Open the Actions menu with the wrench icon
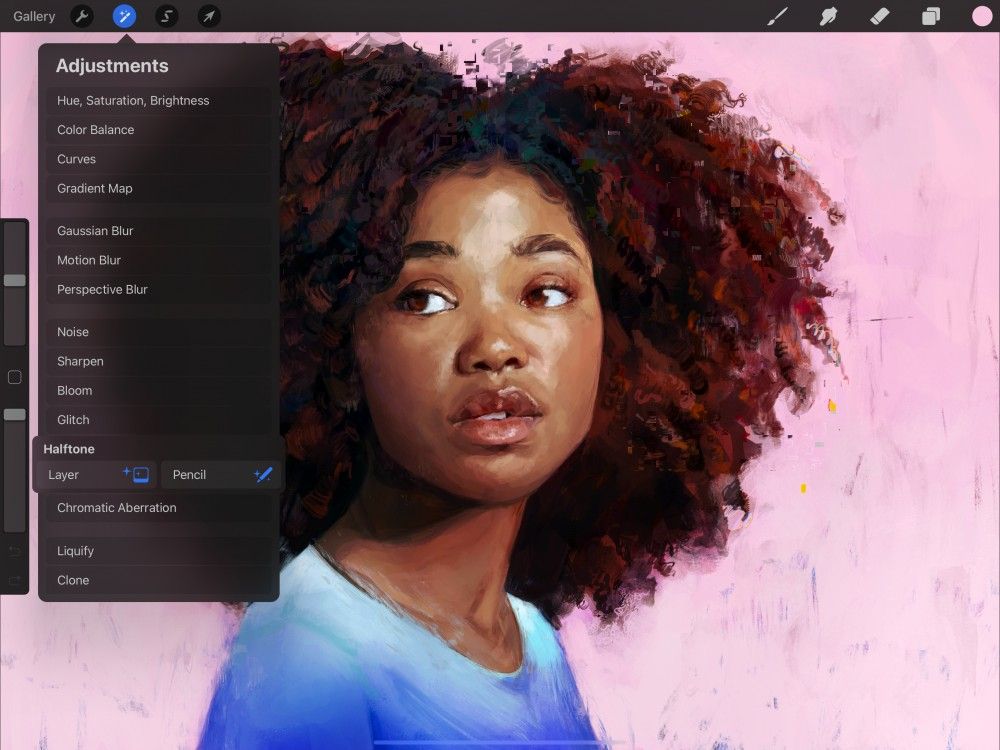 click(81, 16)
